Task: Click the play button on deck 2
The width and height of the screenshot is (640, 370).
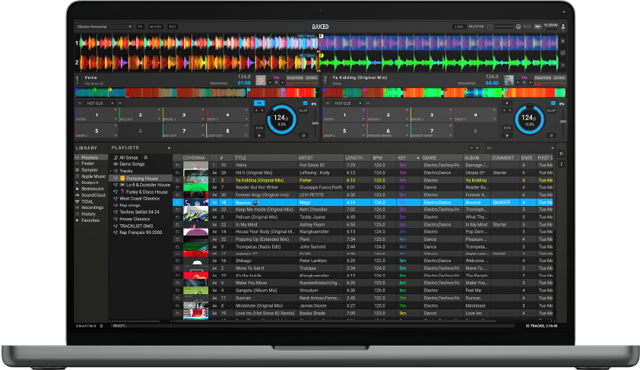Action: tap(507, 135)
